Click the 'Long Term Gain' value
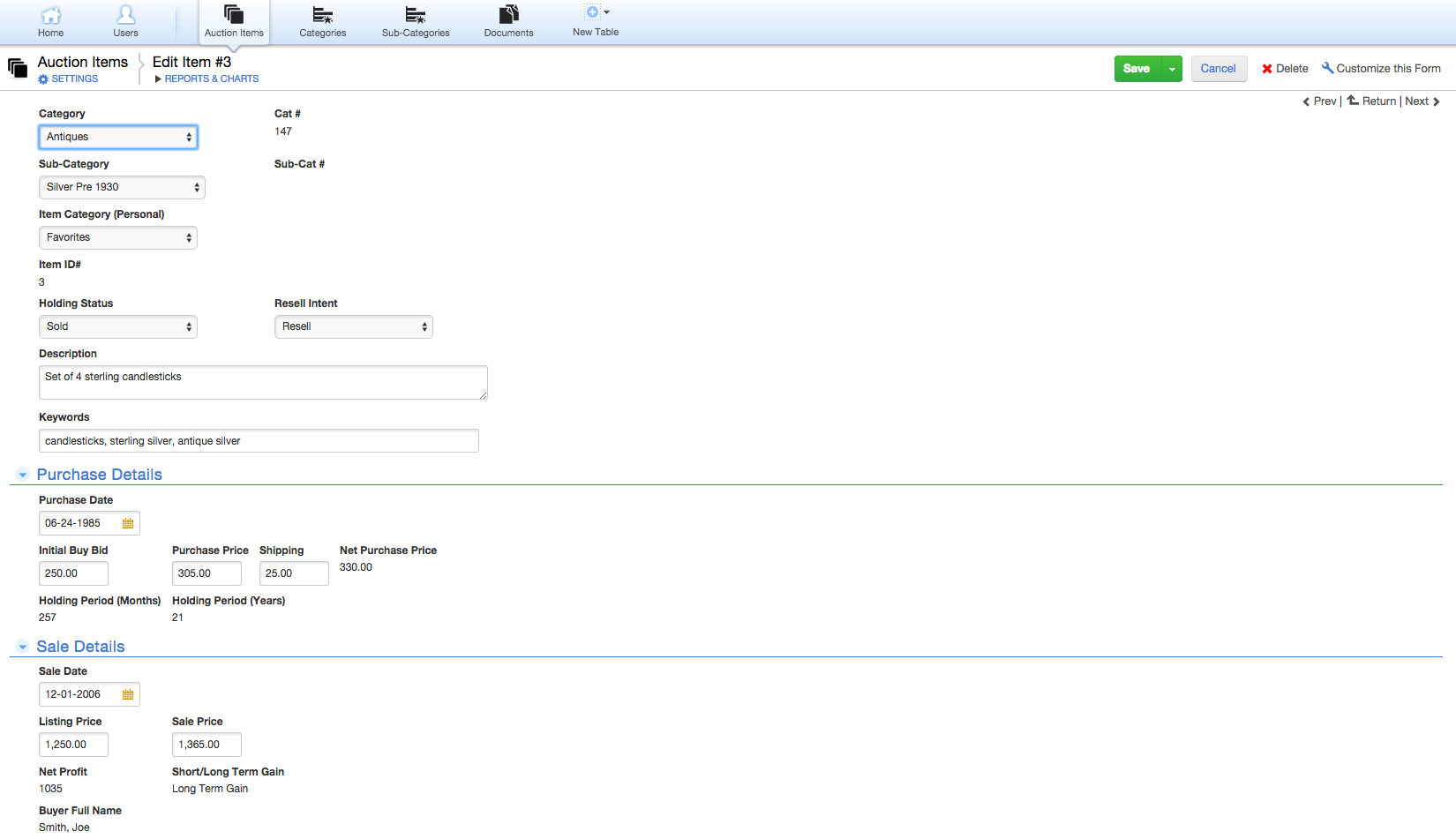This screenshot has height=839, width=1456. click(210, 789)
